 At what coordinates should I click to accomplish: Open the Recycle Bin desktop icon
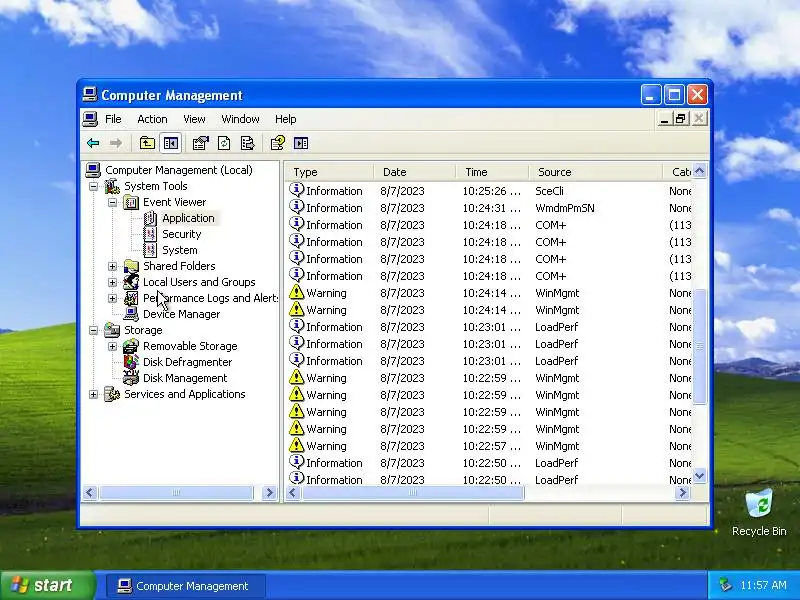point(759,505)
